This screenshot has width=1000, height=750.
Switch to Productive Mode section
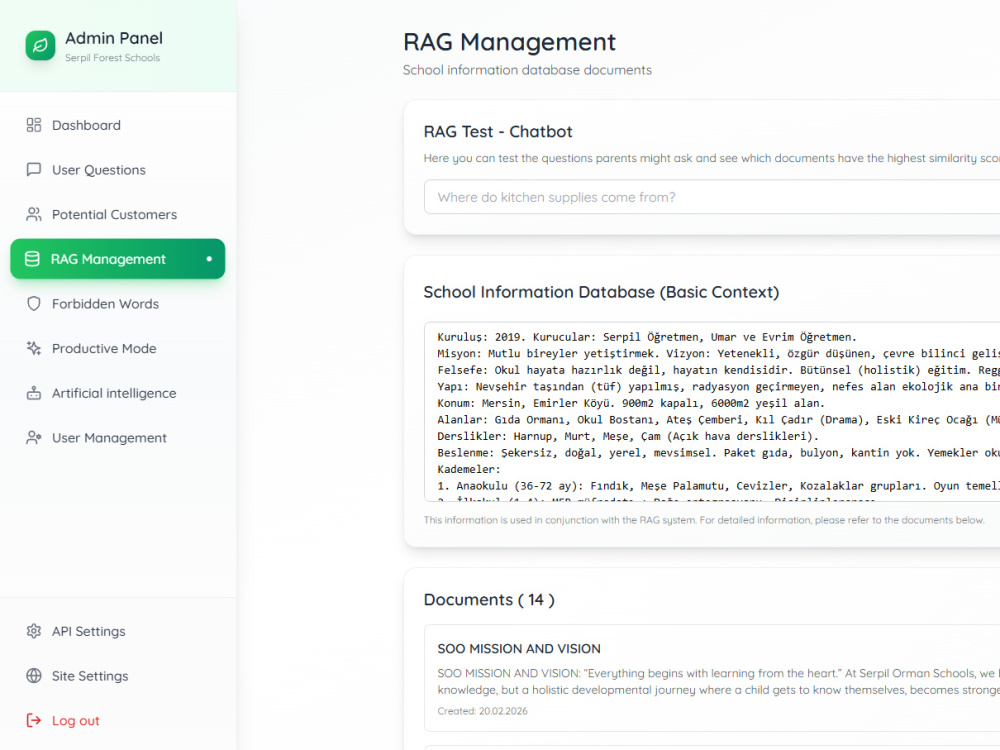coord(118,348)
